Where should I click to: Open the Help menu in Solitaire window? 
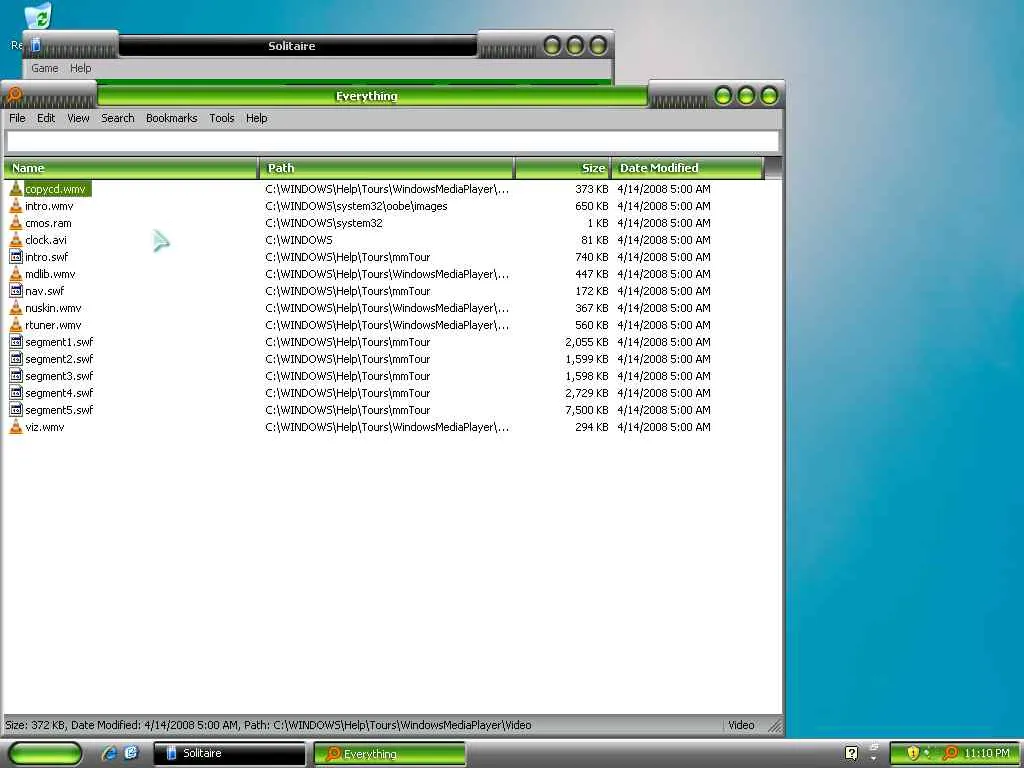click(80, 68)
